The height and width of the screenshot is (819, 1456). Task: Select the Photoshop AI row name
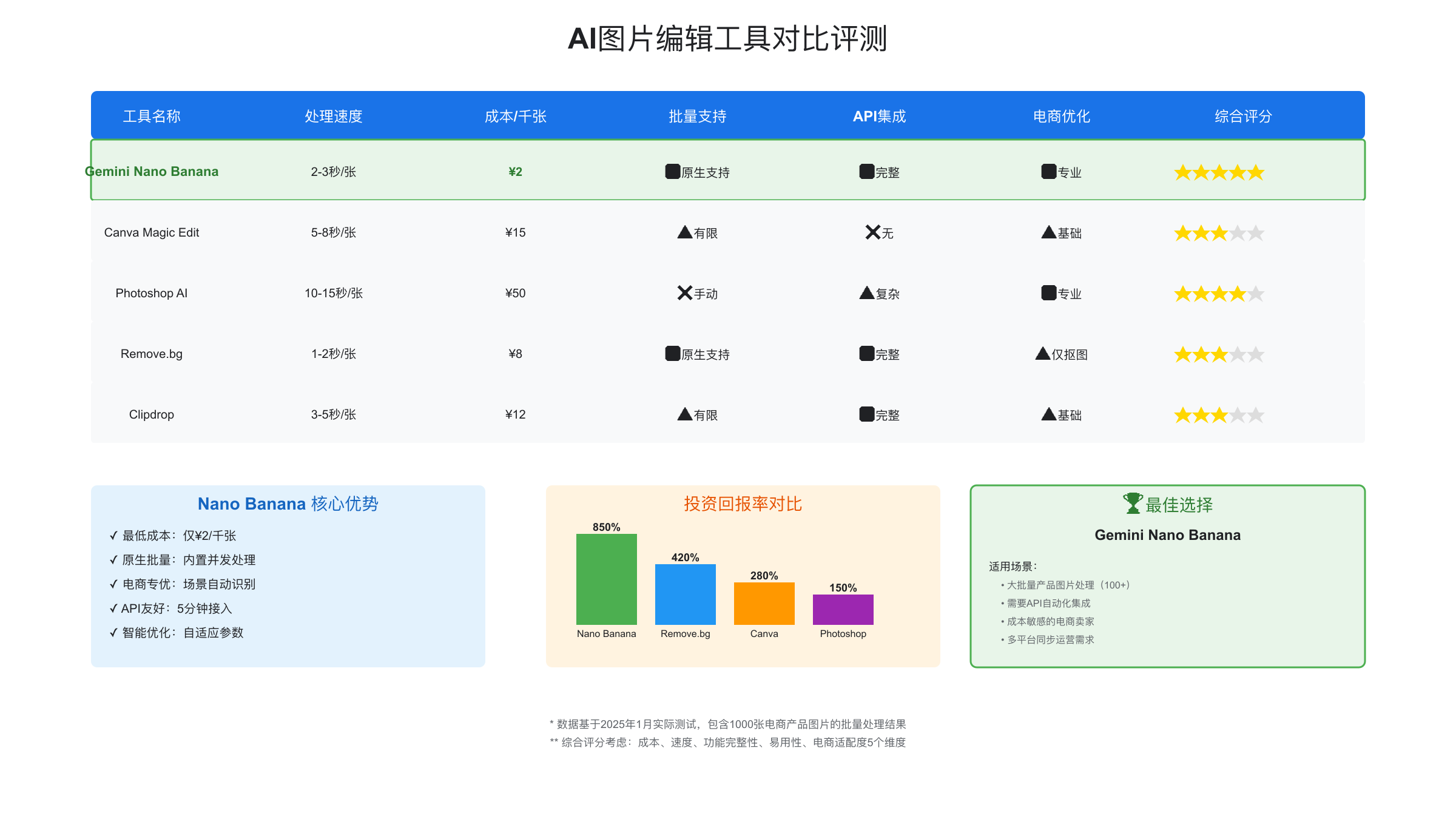(152, 293)
